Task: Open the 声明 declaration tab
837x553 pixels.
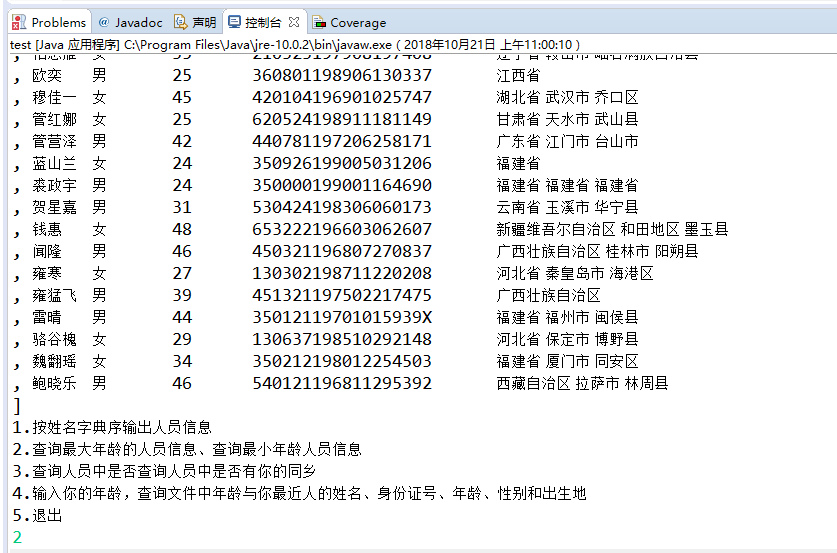Action: 195,22
